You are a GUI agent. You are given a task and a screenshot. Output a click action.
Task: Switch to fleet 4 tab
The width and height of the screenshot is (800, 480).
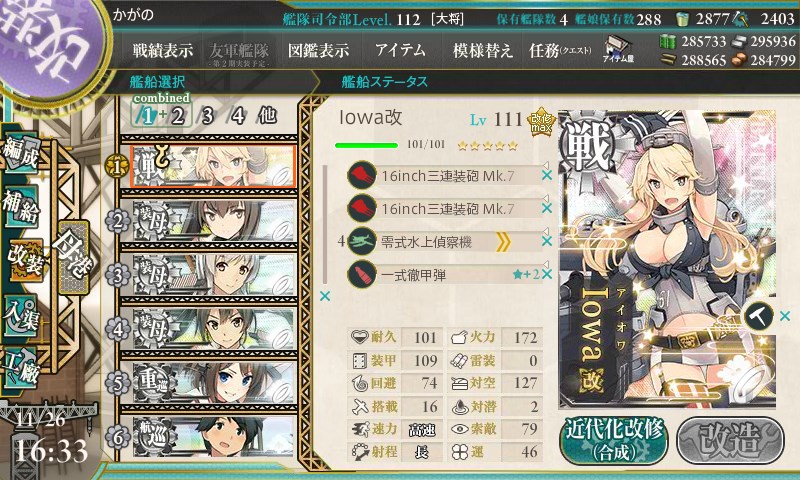coord(237,116)
